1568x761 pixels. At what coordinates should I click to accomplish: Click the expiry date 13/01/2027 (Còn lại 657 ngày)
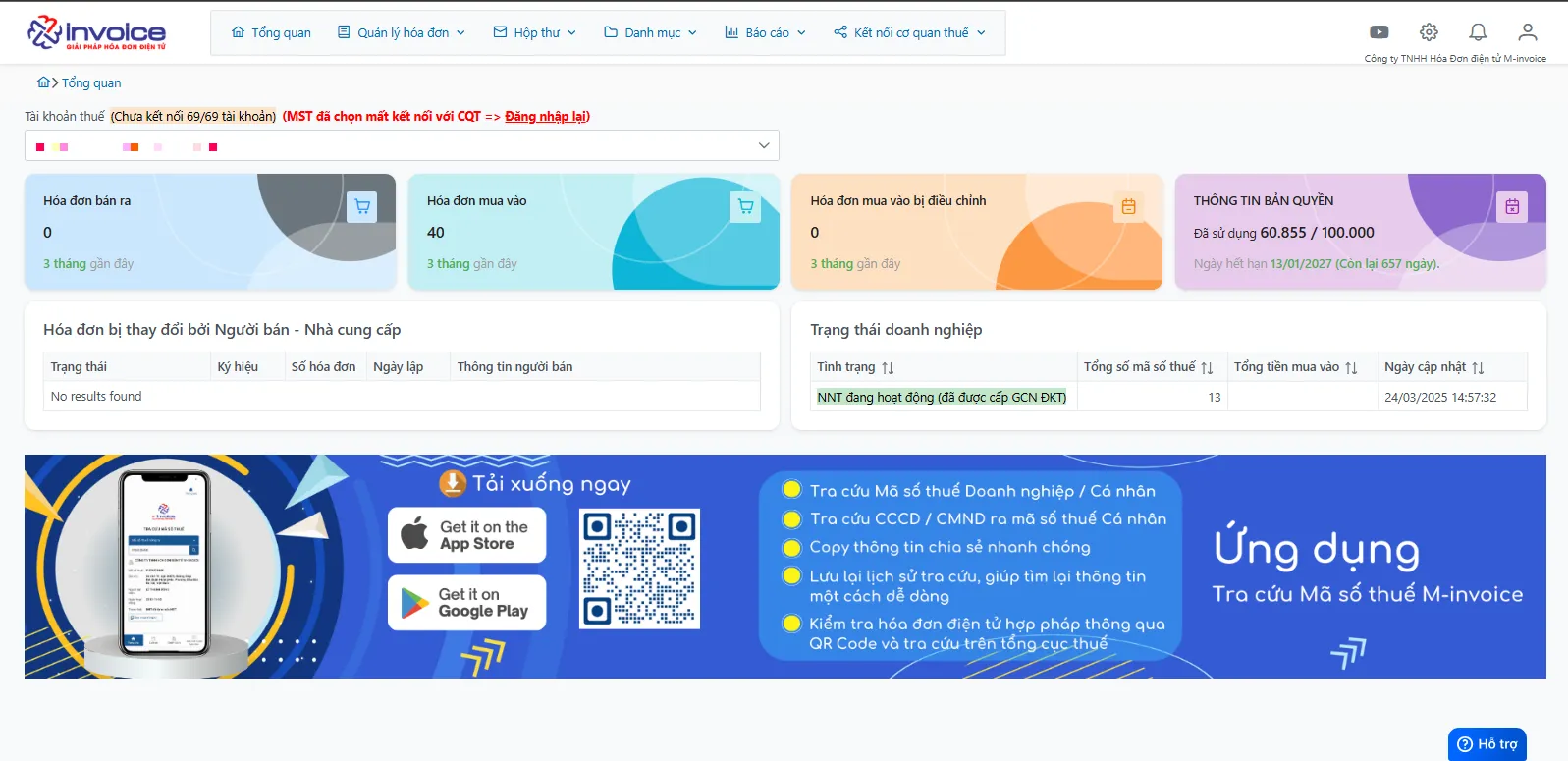(x=1355, y=264)
